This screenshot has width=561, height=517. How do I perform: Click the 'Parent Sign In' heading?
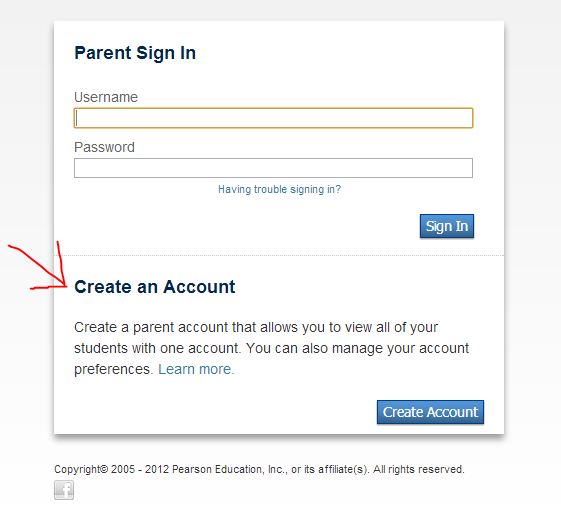(135, 53)
